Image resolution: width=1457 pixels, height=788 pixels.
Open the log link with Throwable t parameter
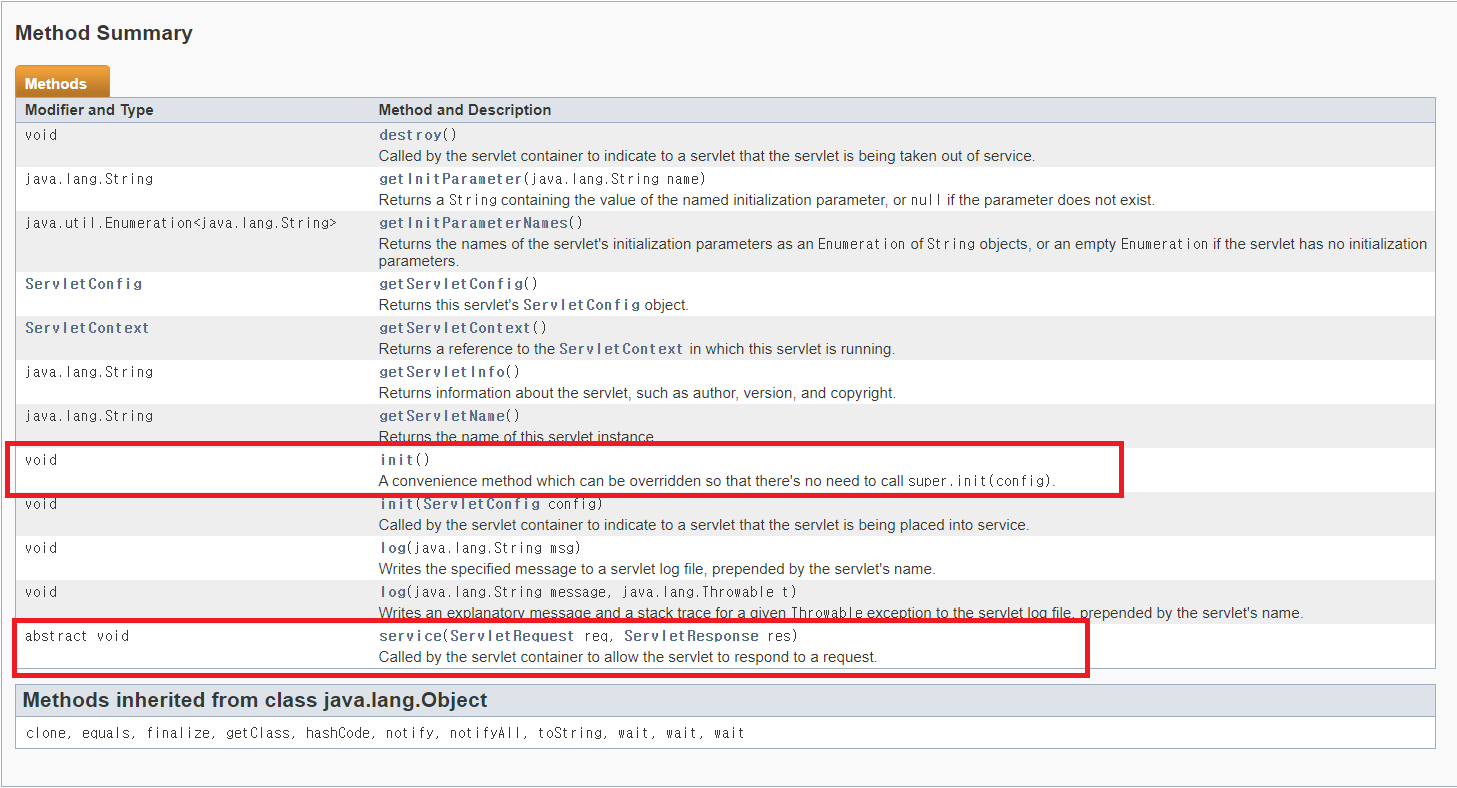391,592
